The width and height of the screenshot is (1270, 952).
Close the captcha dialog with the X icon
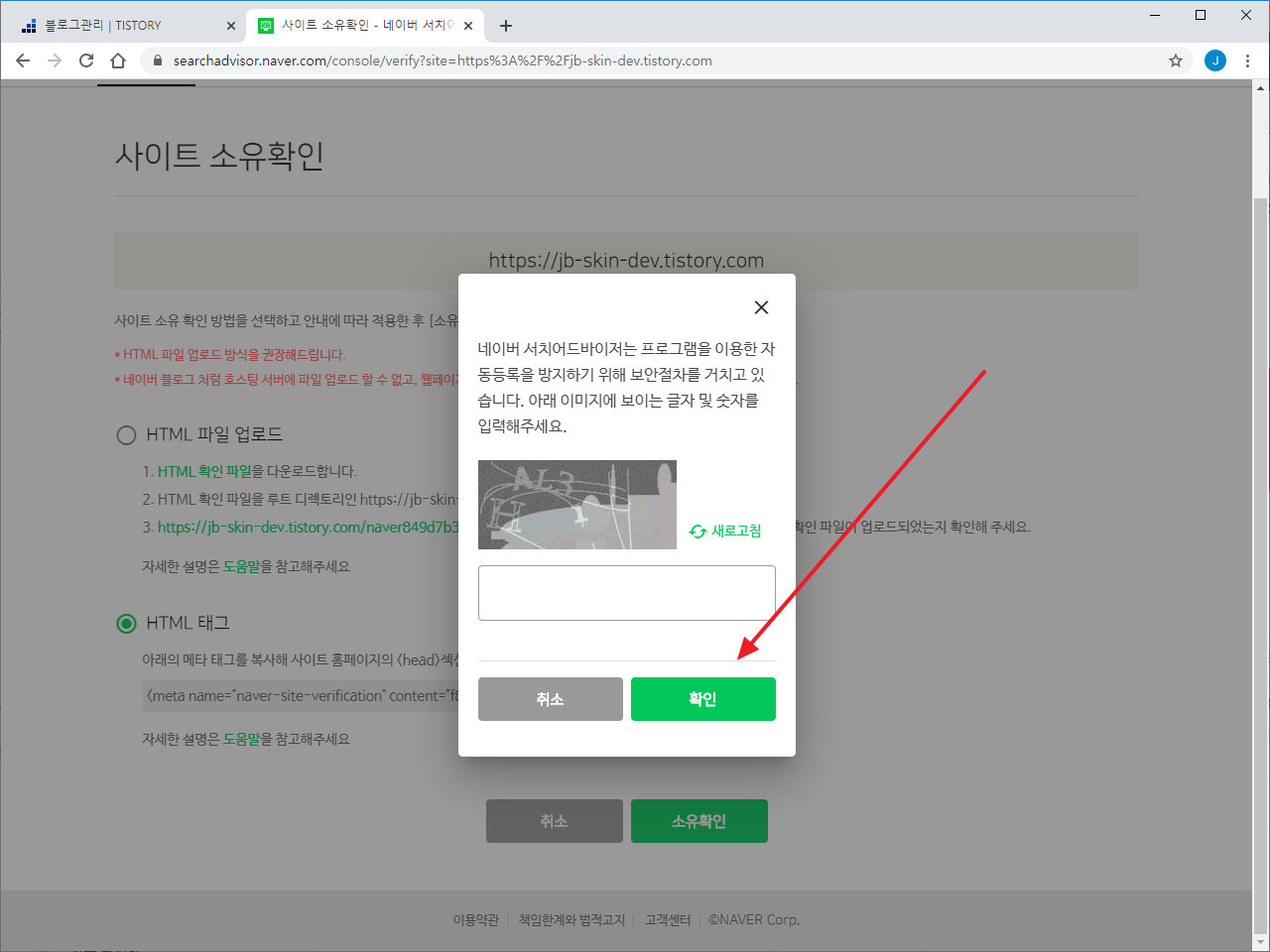(761, 307)
